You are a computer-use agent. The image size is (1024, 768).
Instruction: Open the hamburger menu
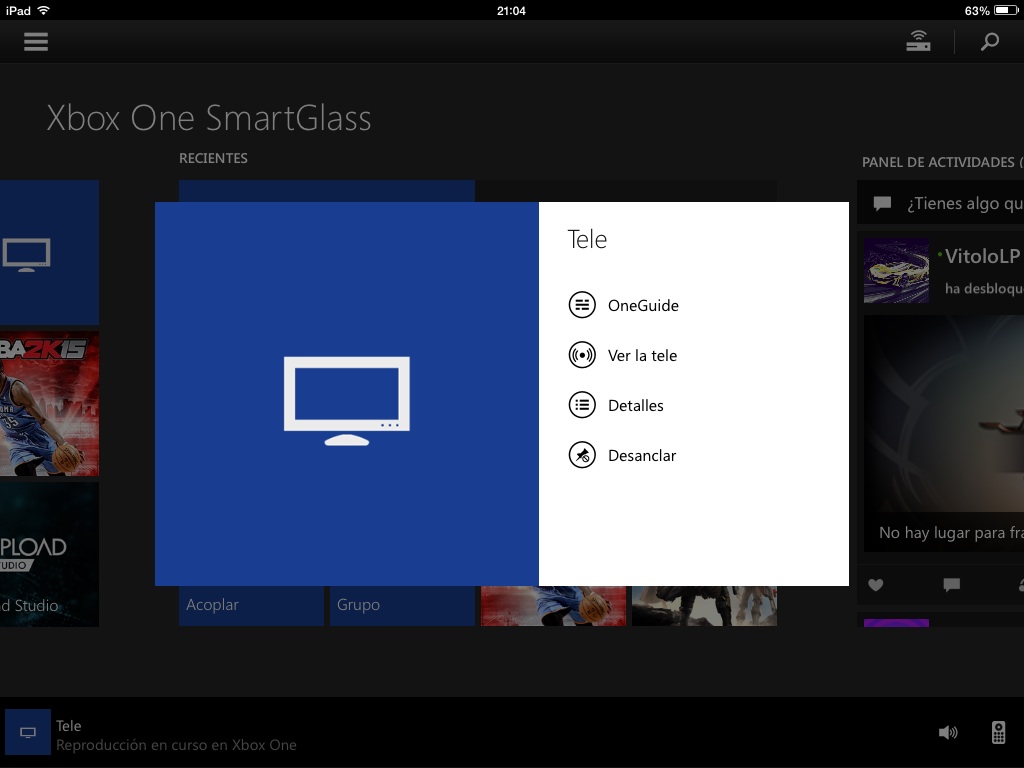coord(36,42)
